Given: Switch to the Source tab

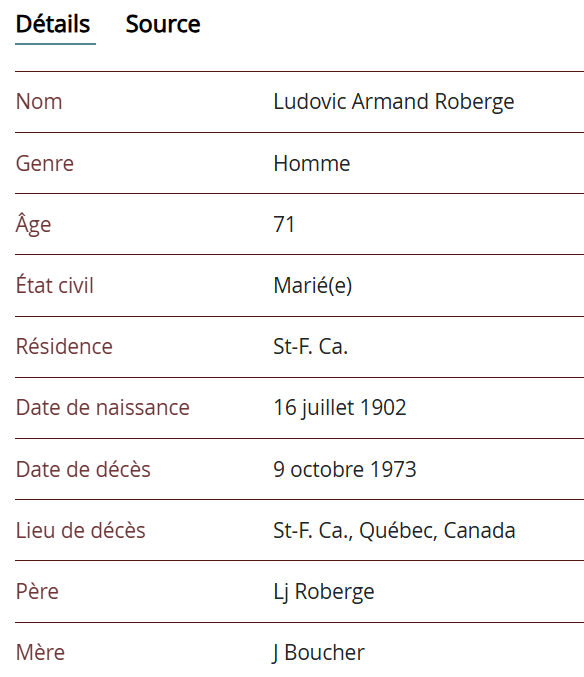Looking at the screenshot, I should point(163,24).
